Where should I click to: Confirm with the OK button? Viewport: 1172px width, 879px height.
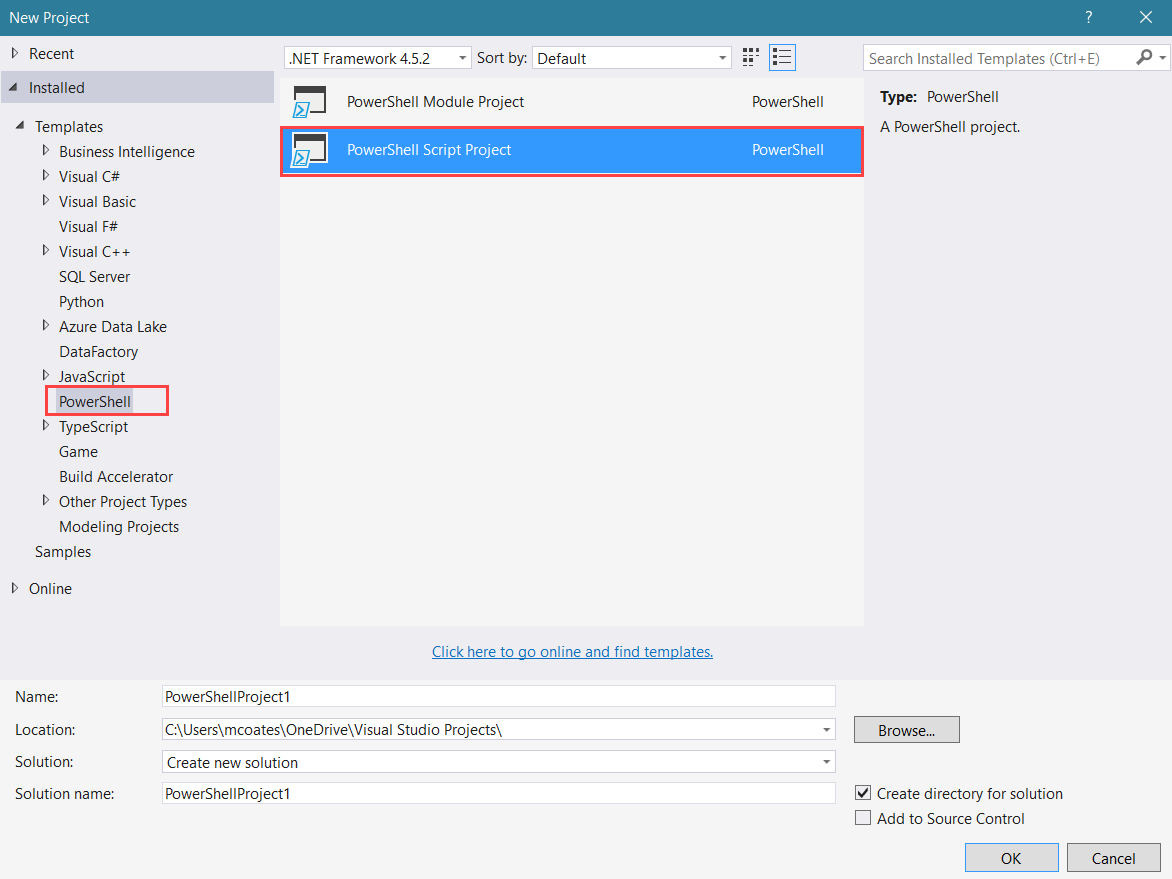(1011, 858)
